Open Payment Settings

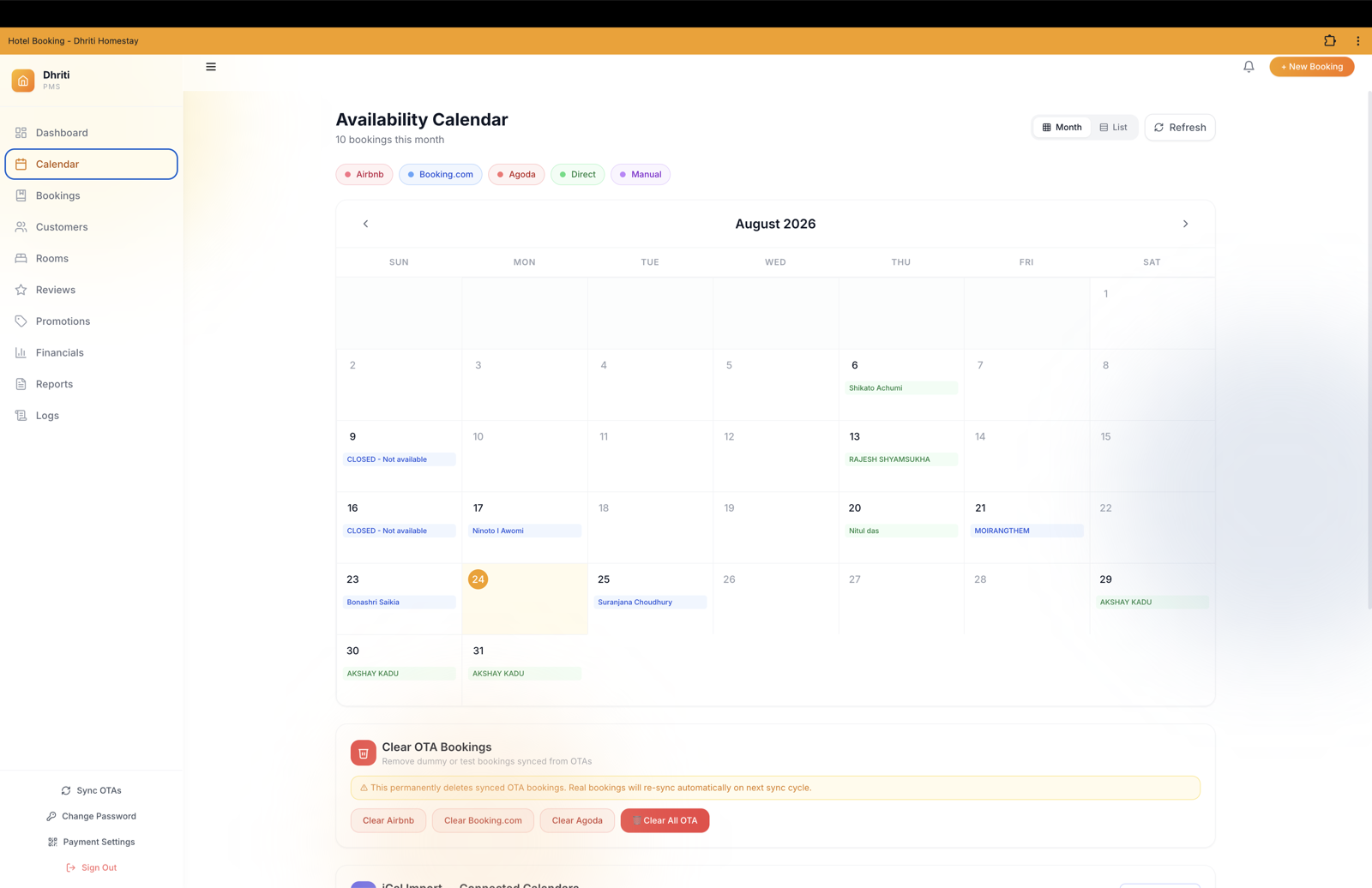pyautogui.click(x=91, y=842)
